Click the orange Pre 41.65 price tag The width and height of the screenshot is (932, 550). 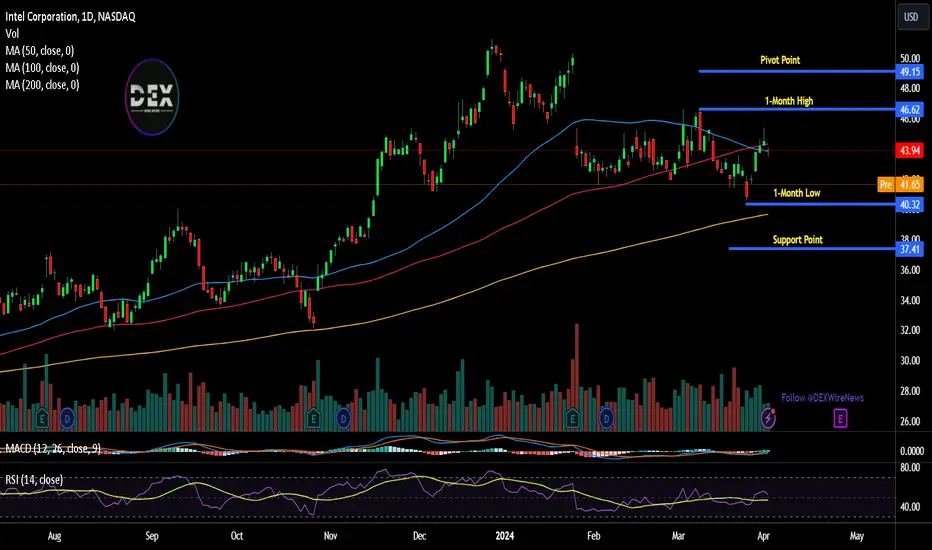[900, 184]
